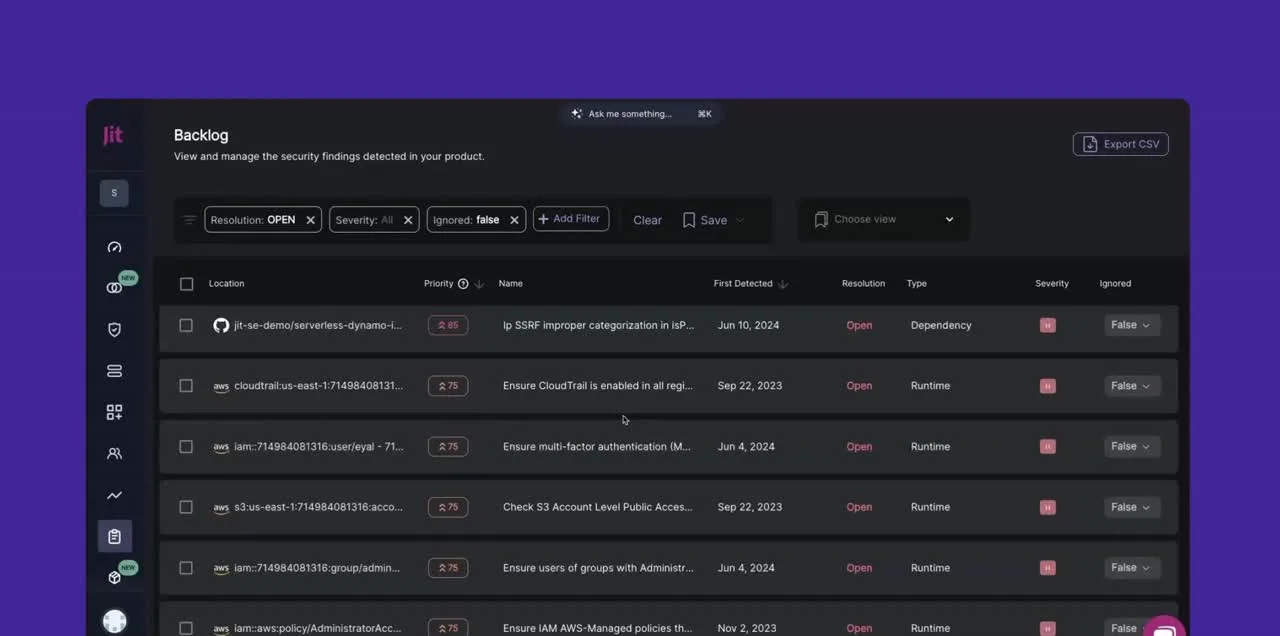Open the shield check icon in sidebar
The image size is (1280, 636).
tap(114, 330)
